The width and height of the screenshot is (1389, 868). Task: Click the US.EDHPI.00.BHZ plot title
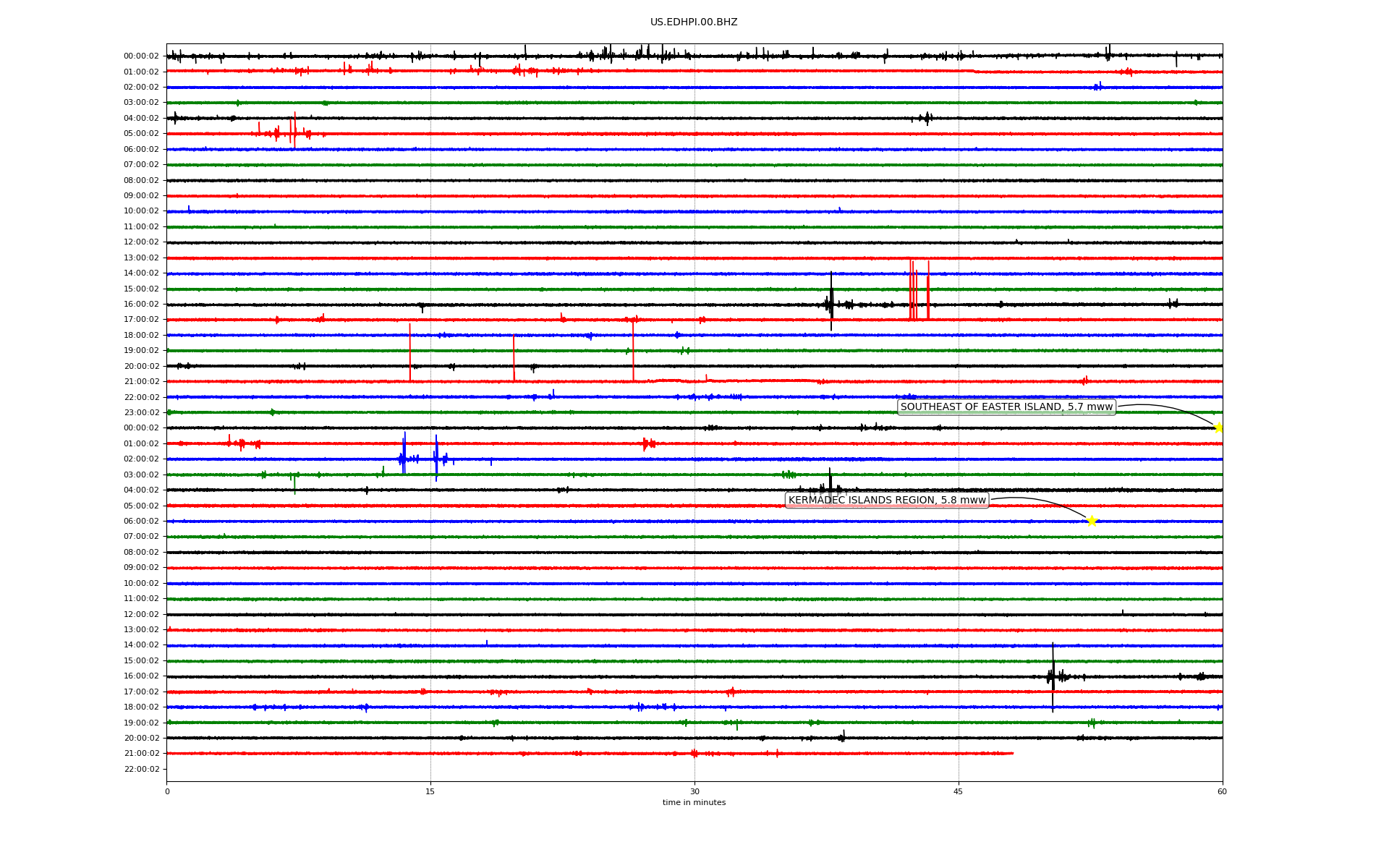click(x=693, y=22)
